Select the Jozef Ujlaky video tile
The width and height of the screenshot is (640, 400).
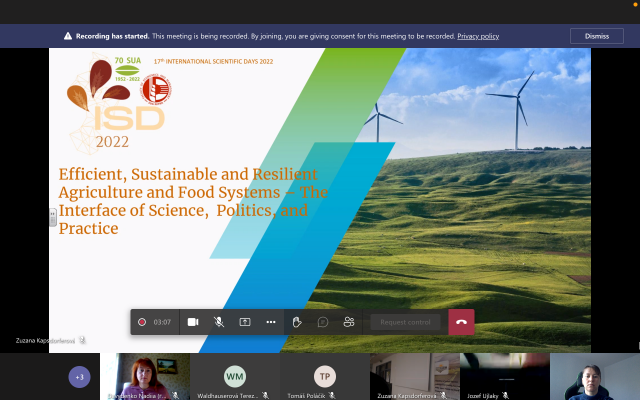click(x=504, y=376)
